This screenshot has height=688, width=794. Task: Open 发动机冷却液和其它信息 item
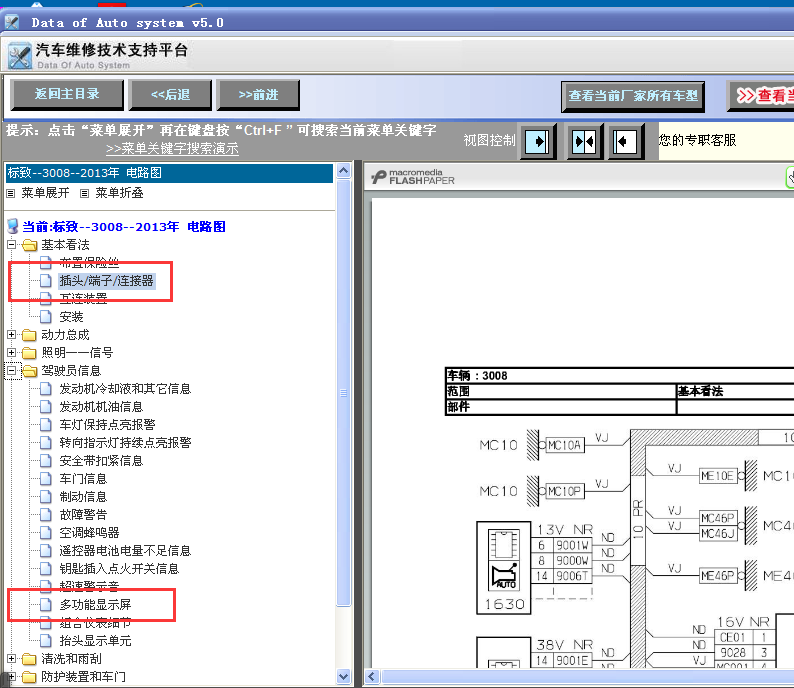coord(125,389)
